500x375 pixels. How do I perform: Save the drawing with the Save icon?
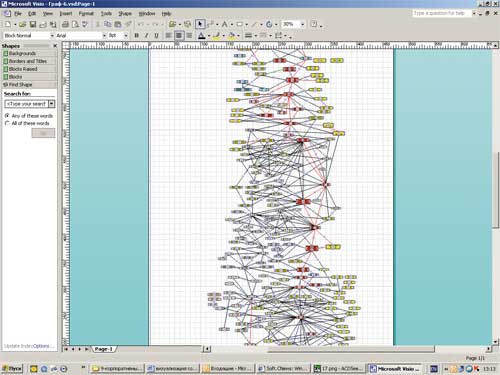click(x=33, y=24)
